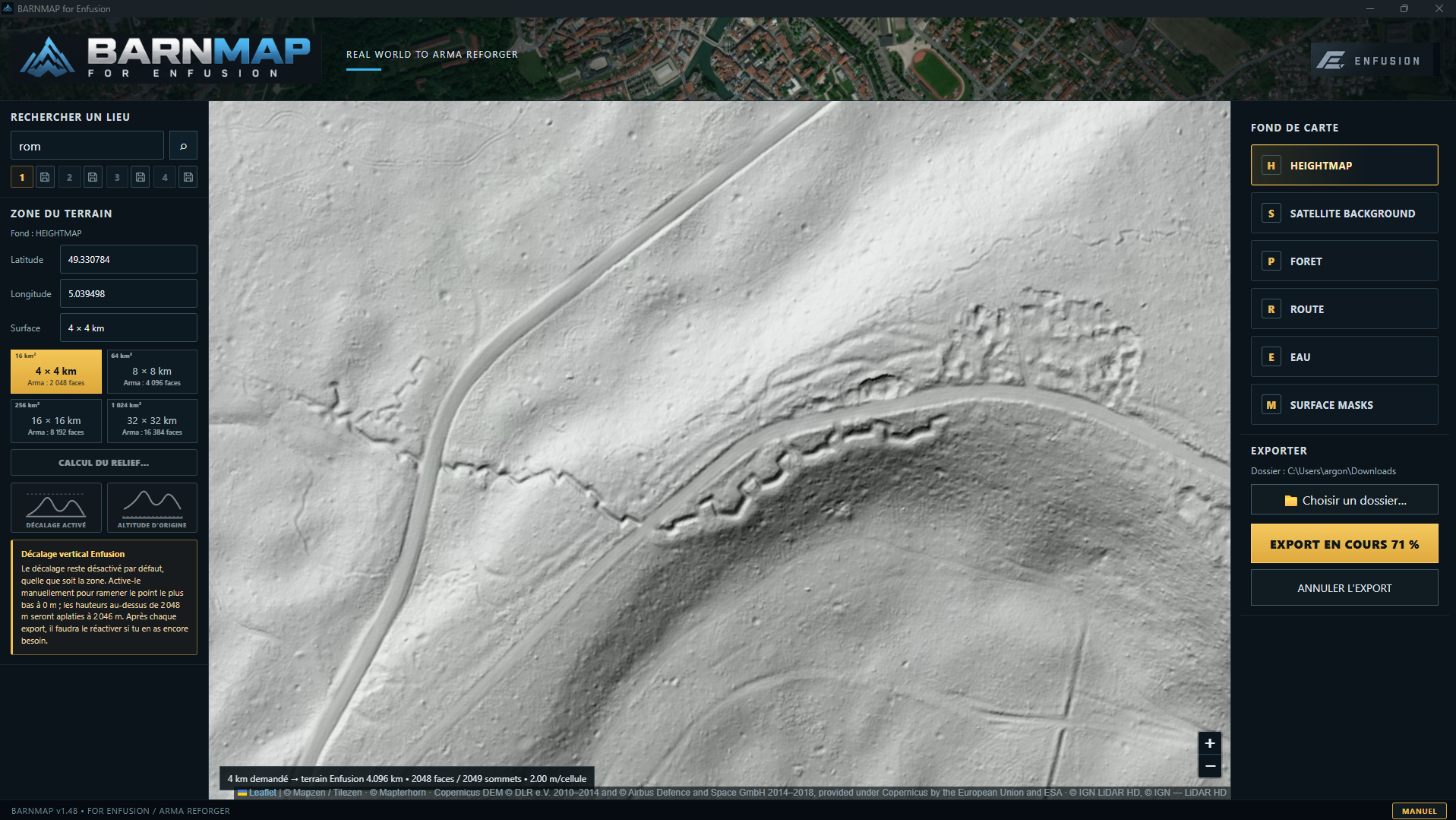The width and height of the screenshot is (1456, 820).
Task: Save location to preset slot 3
Action: 141,177
